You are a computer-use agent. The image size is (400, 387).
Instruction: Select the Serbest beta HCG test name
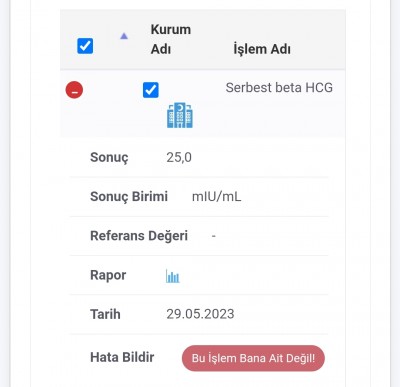click(279, 88)
